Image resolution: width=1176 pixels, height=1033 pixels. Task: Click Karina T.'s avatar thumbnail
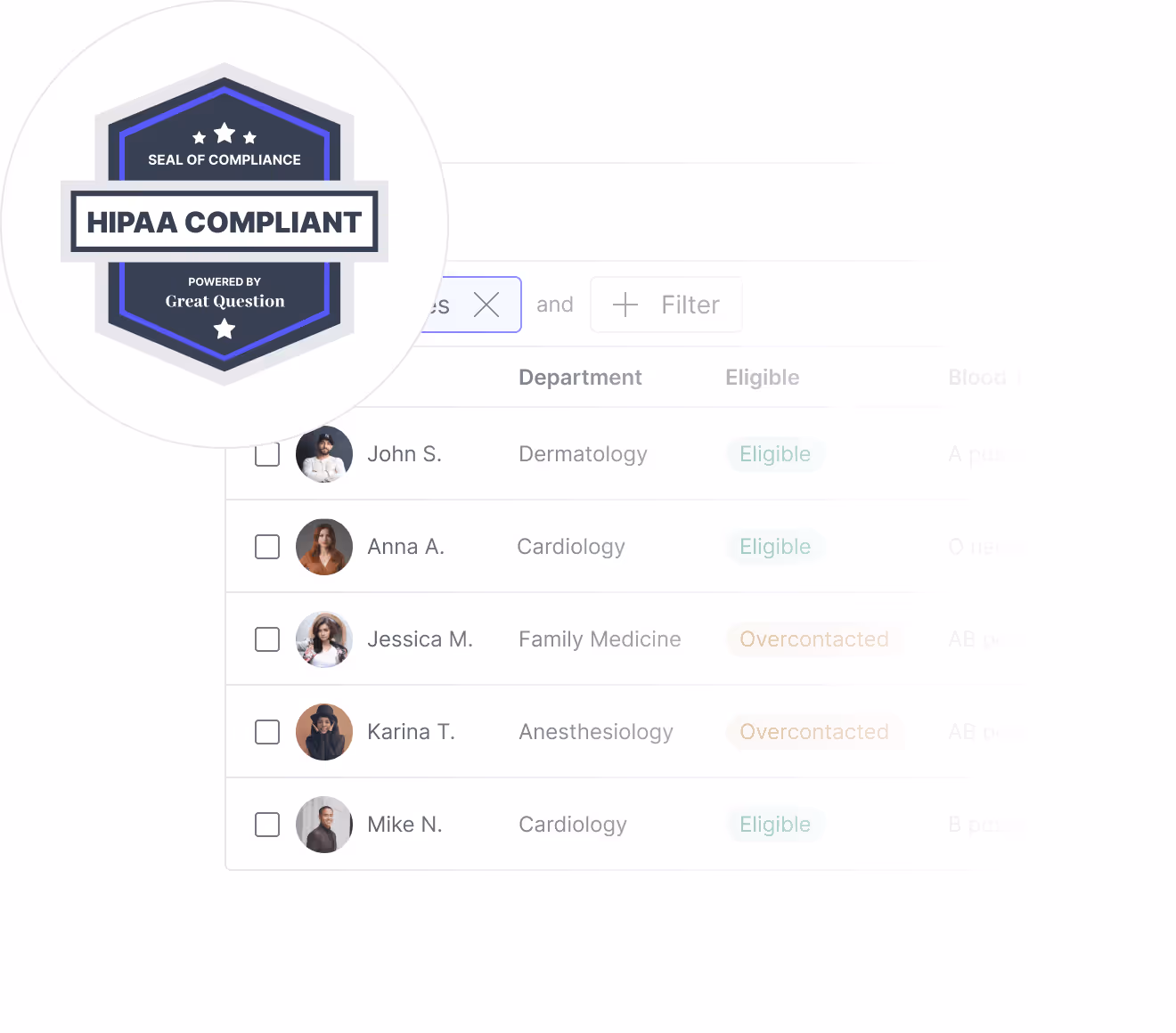[x=323, y=731]
